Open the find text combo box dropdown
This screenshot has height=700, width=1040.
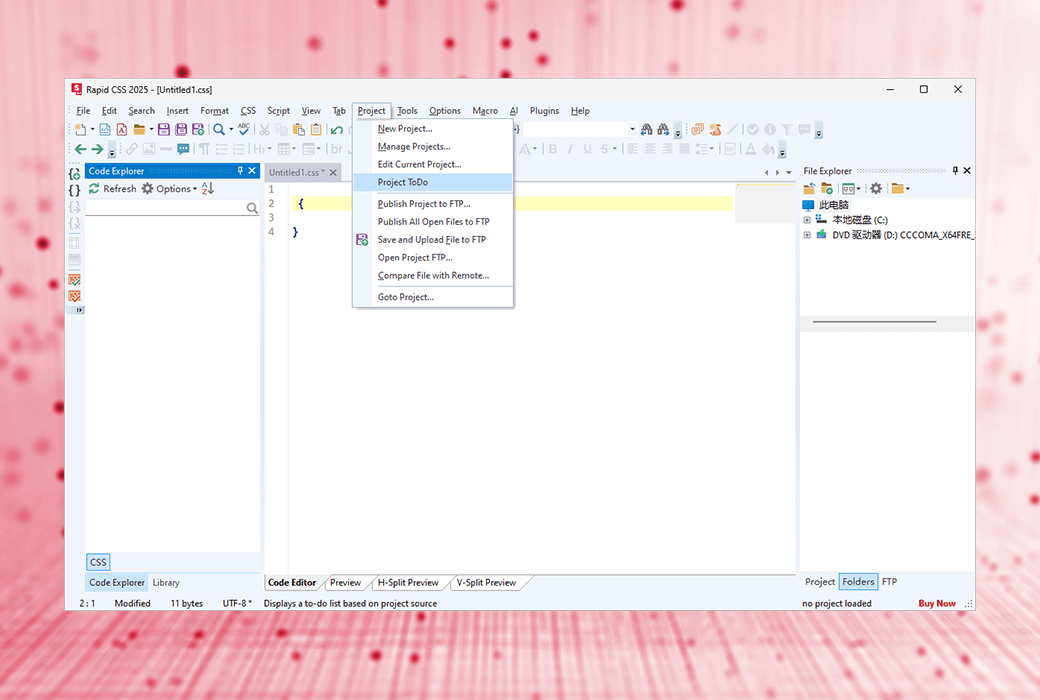632,129
